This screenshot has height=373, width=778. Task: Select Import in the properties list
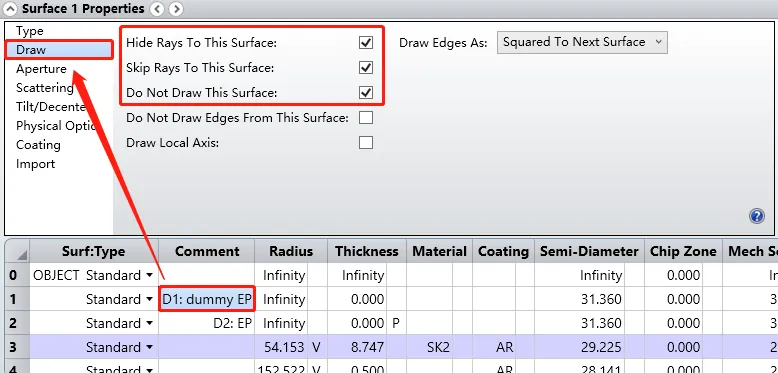coord(35,164)
